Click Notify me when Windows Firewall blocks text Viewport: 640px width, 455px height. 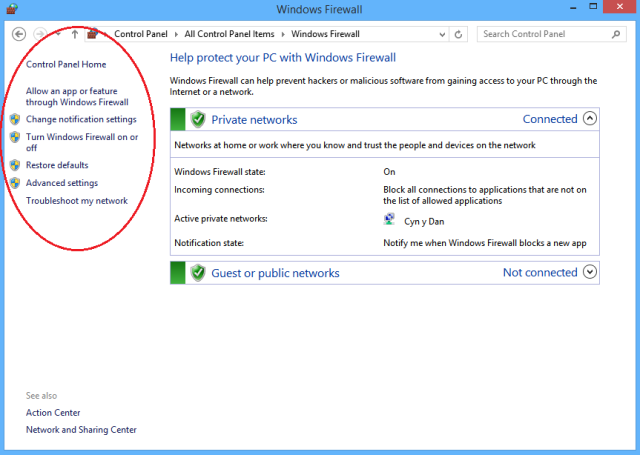click(x=485, y=243)
